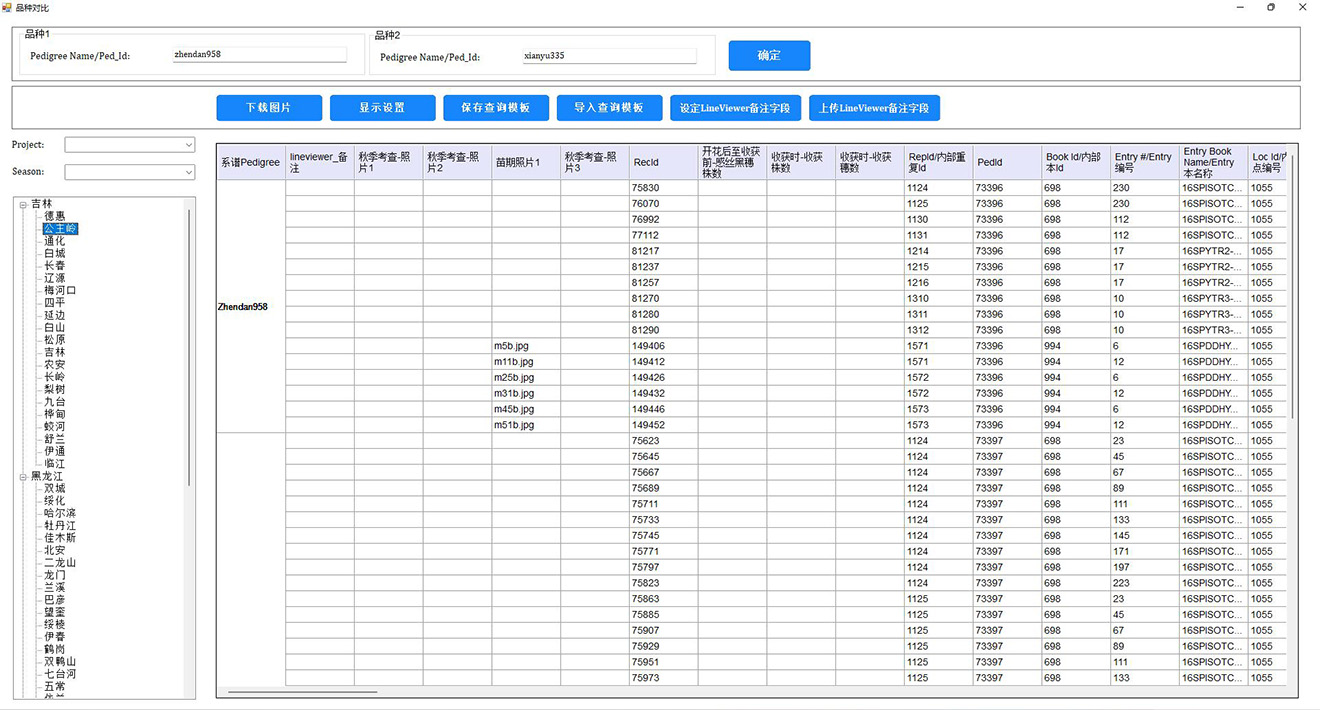Select 双鸭山 in the location tree
This screenshot has height=710, width=1320.
(x=60, y=662)
